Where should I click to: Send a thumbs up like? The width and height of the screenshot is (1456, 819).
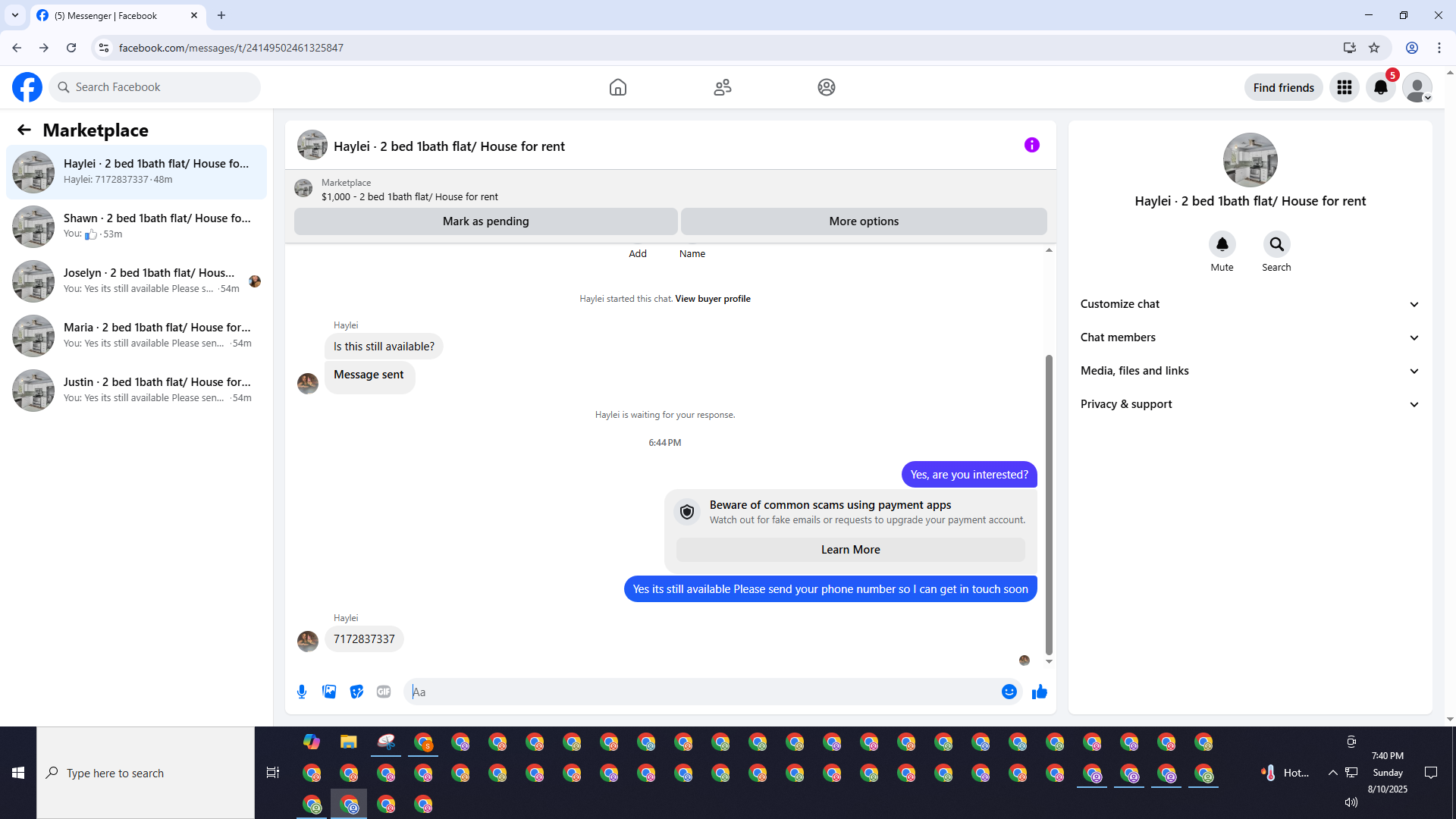point(1039,692)
